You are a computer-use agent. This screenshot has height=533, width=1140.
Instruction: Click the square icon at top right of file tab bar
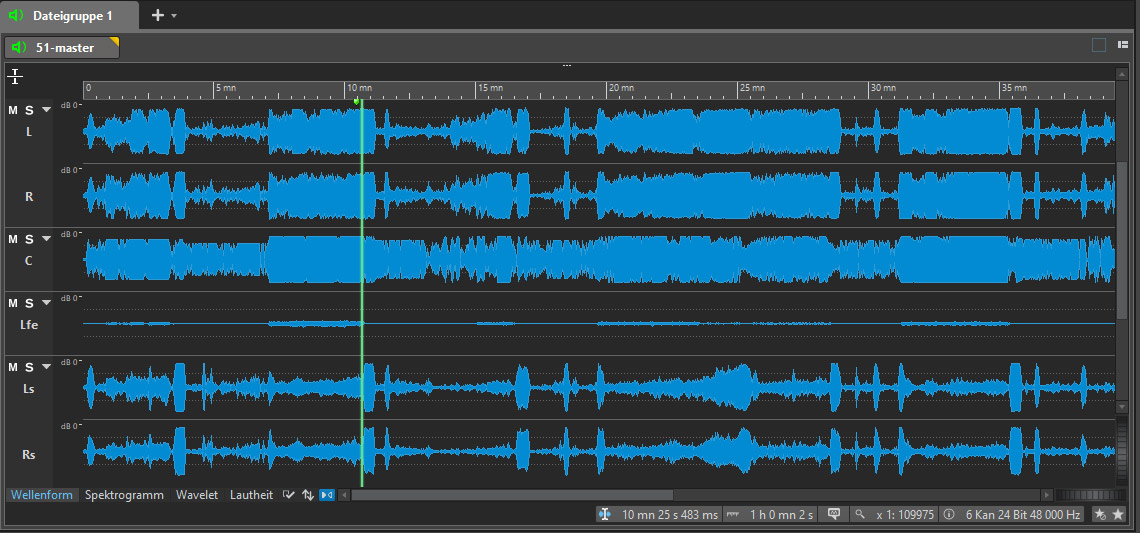pos(1099,45)
